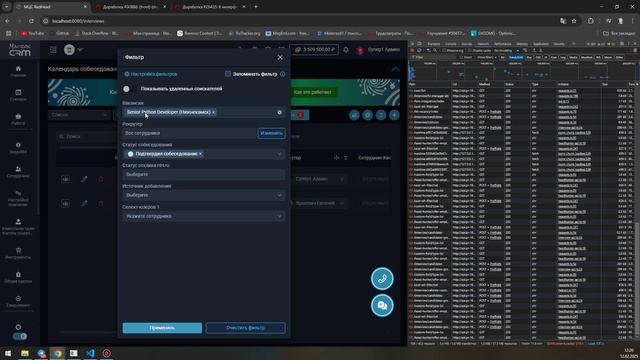
Task: Tick the Запомнить фильтр checkbox
Action: pos(228,74)
